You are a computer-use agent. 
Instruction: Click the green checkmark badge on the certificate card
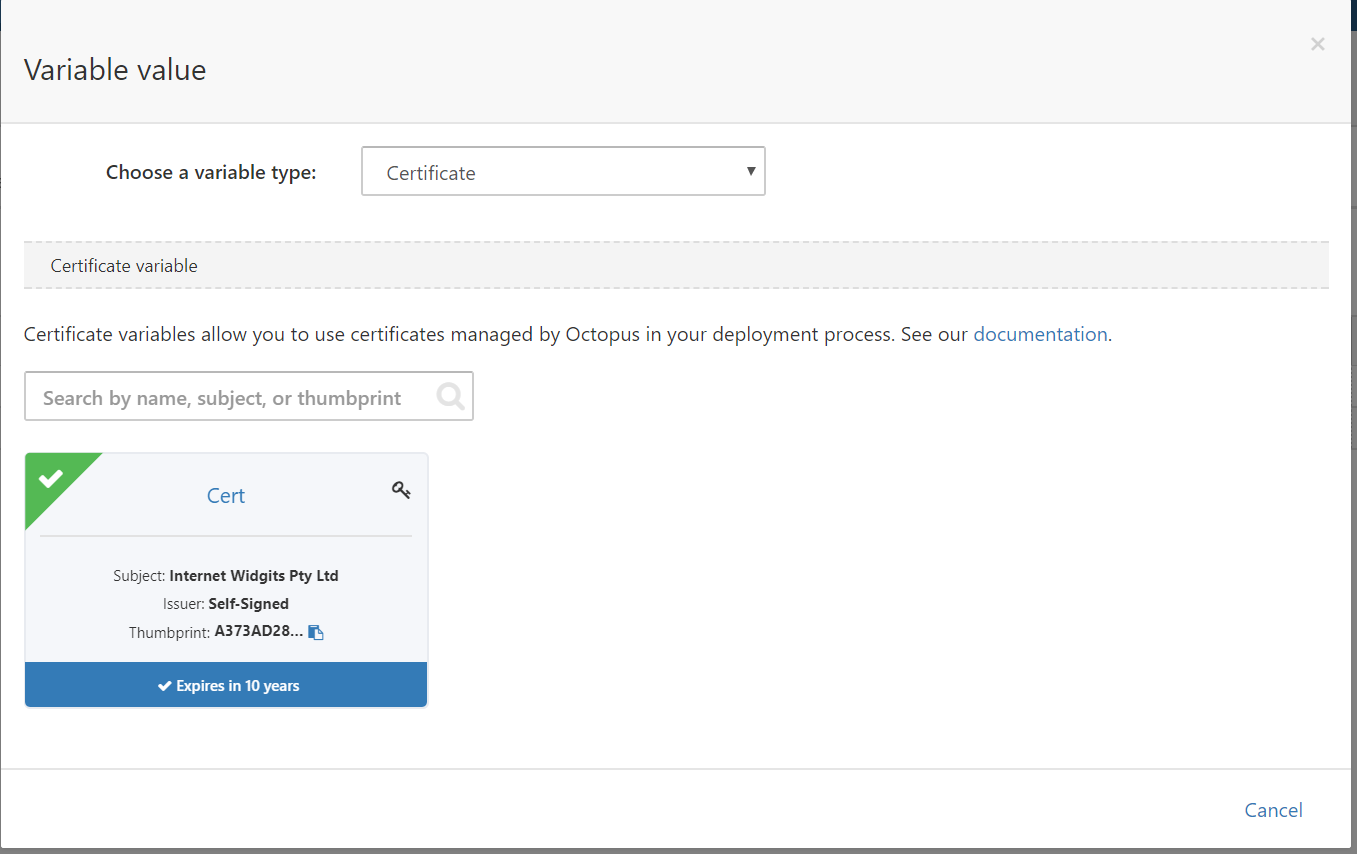tap(51, 479)
